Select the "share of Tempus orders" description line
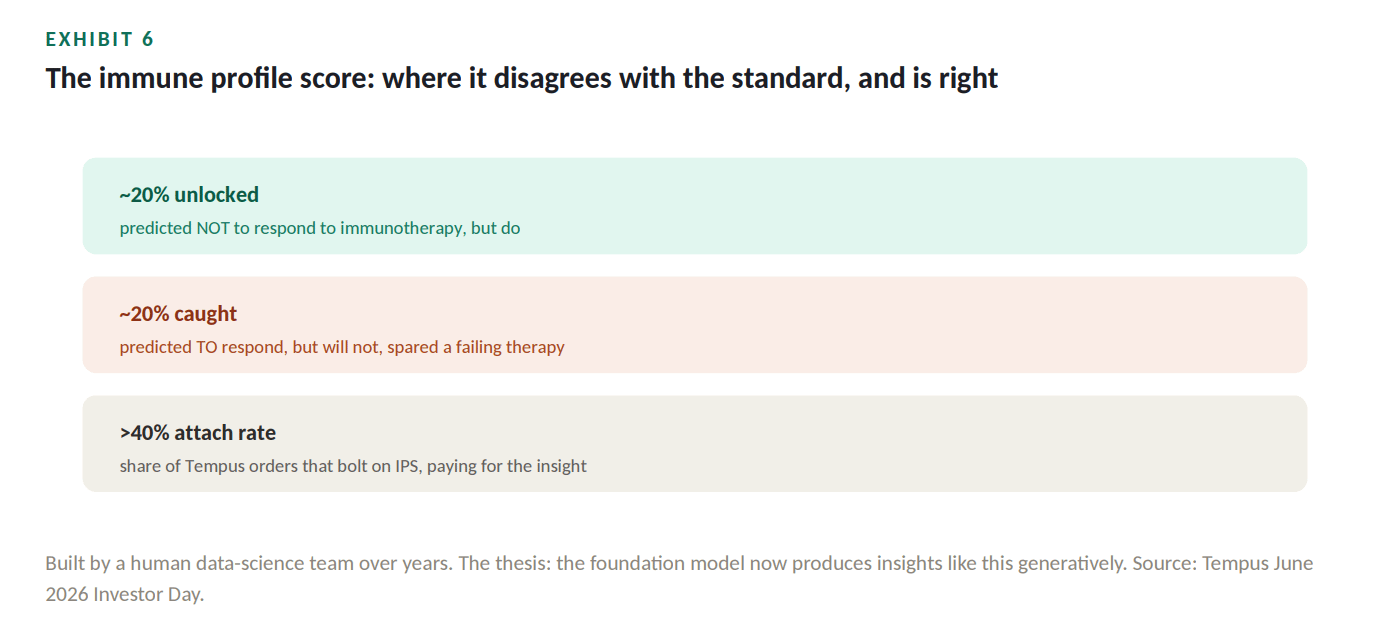 pos(353,466)
